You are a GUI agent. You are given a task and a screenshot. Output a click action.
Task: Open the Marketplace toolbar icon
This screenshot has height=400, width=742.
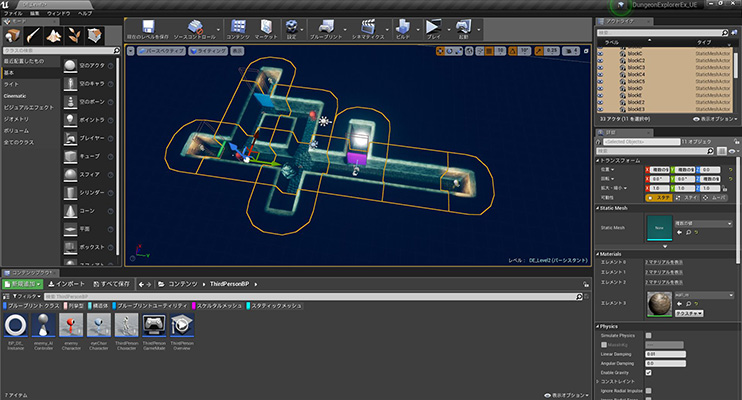point(264,27)
